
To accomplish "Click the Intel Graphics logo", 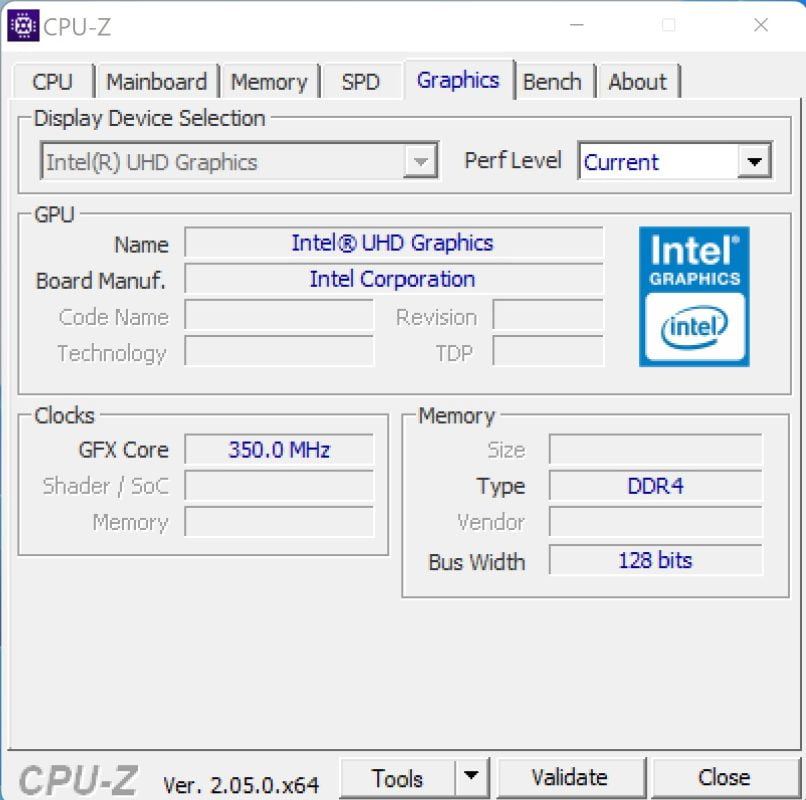I will pyautogui.click(x=694, y=297).
